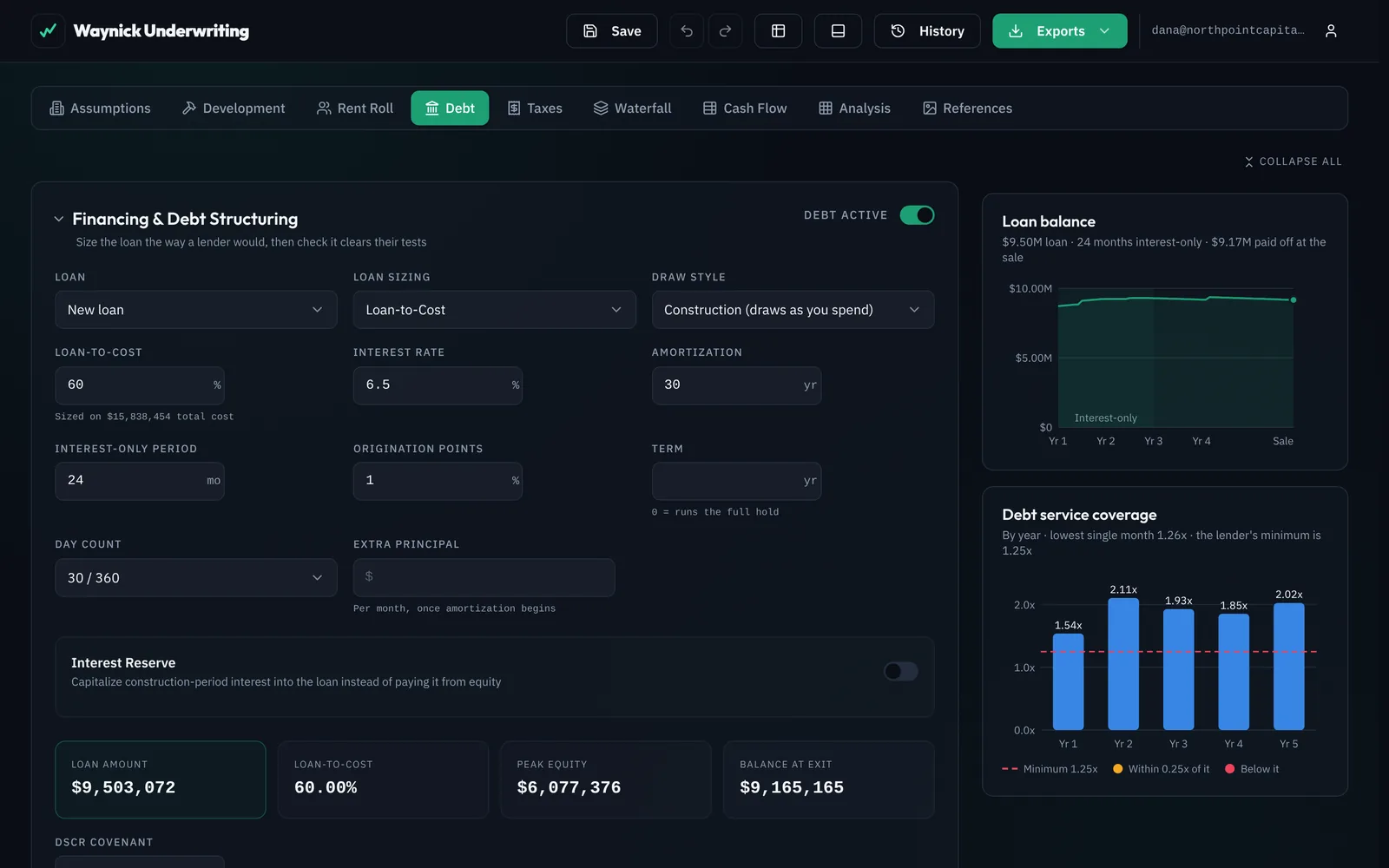Click the Interest Rate field
The height and width of the screenshot is (868, 1389).
438,385
